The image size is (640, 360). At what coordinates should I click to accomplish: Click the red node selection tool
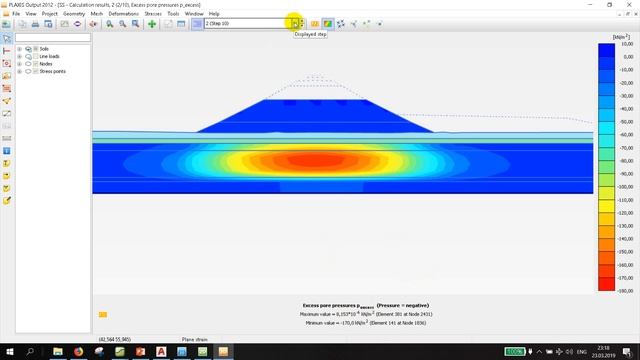pos(7,64)
